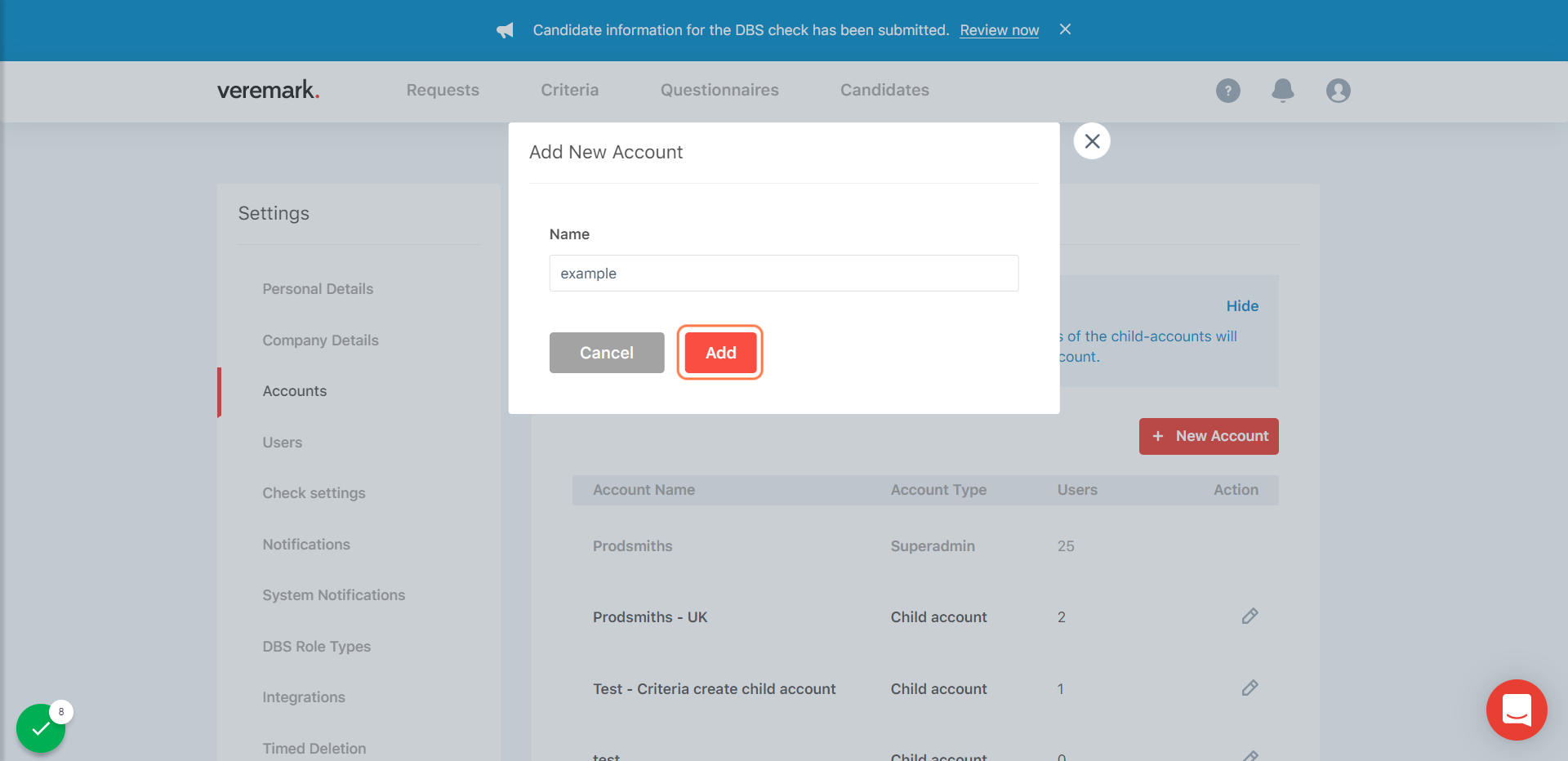Image resolution: width=1568 pixels, height=761 pixels.
Task: Go to the Candidates tab
Action: pyautogui.click(x=884, y=90)
